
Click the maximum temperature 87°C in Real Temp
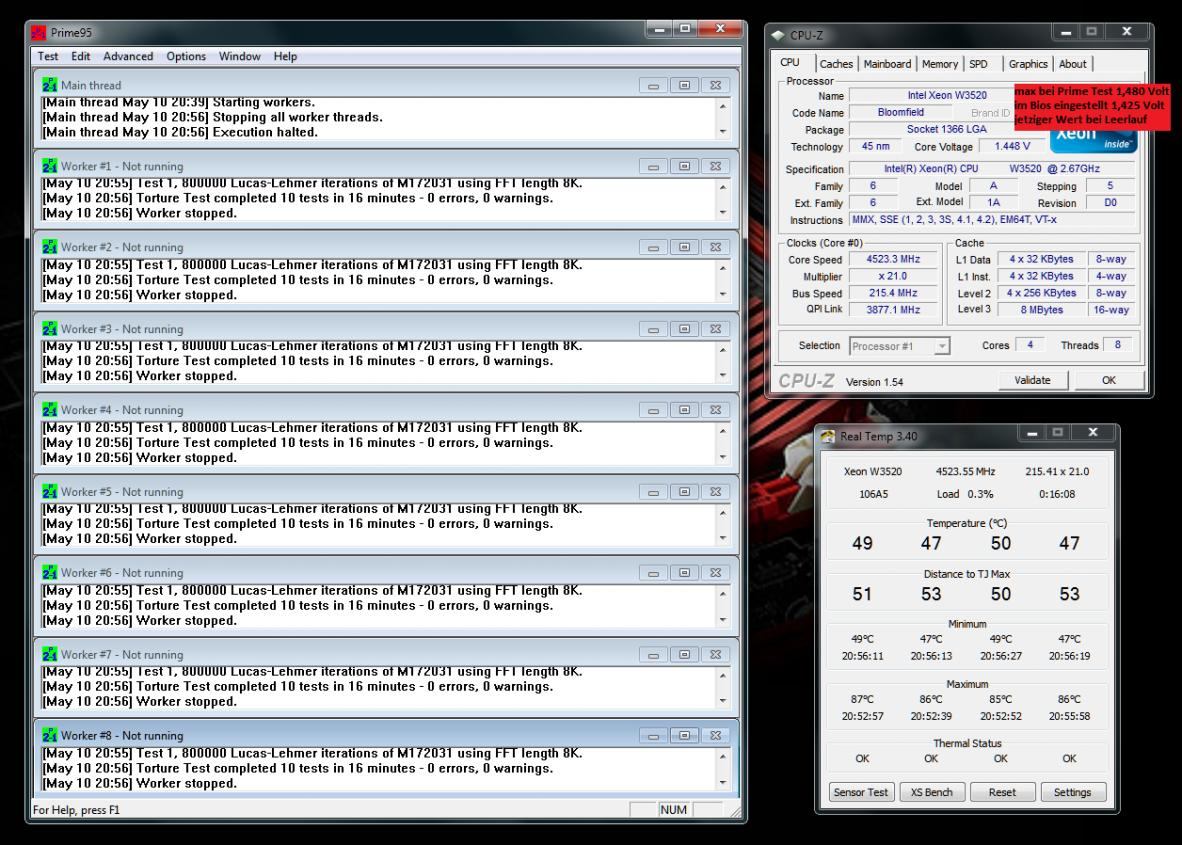862,699
